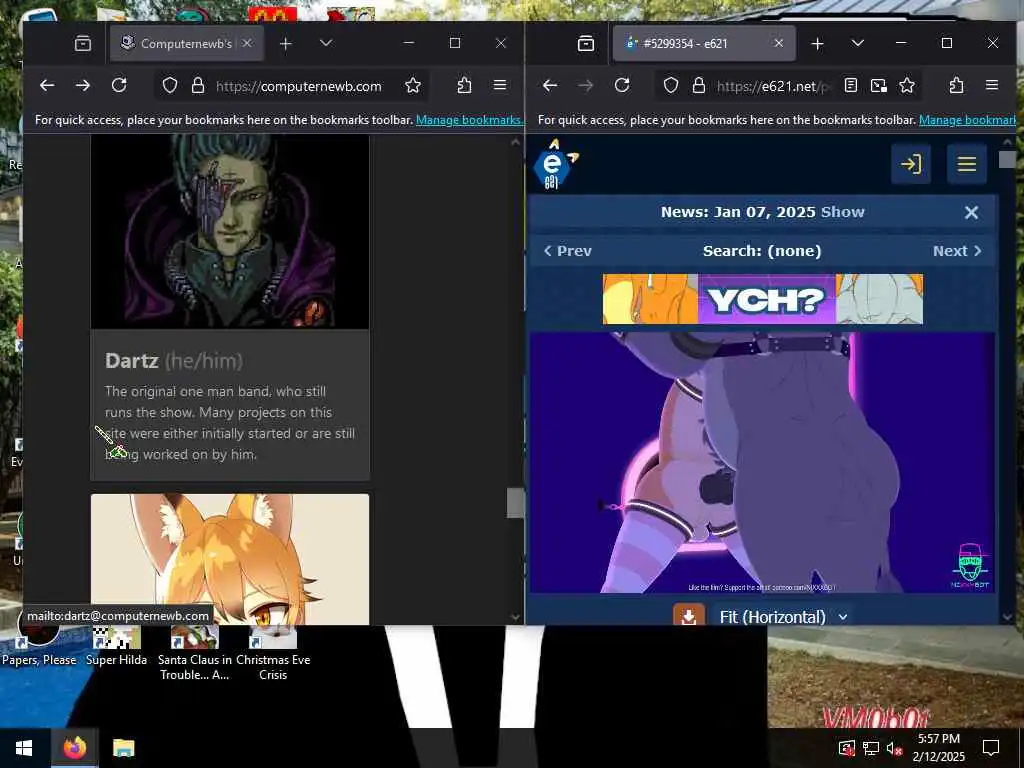
Task: Open Firefox View in the computernewb window
Action: [x=83, y=44]
